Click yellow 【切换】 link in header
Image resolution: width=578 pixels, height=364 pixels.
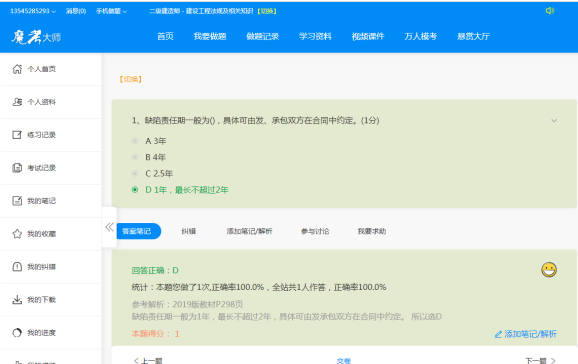267,11
